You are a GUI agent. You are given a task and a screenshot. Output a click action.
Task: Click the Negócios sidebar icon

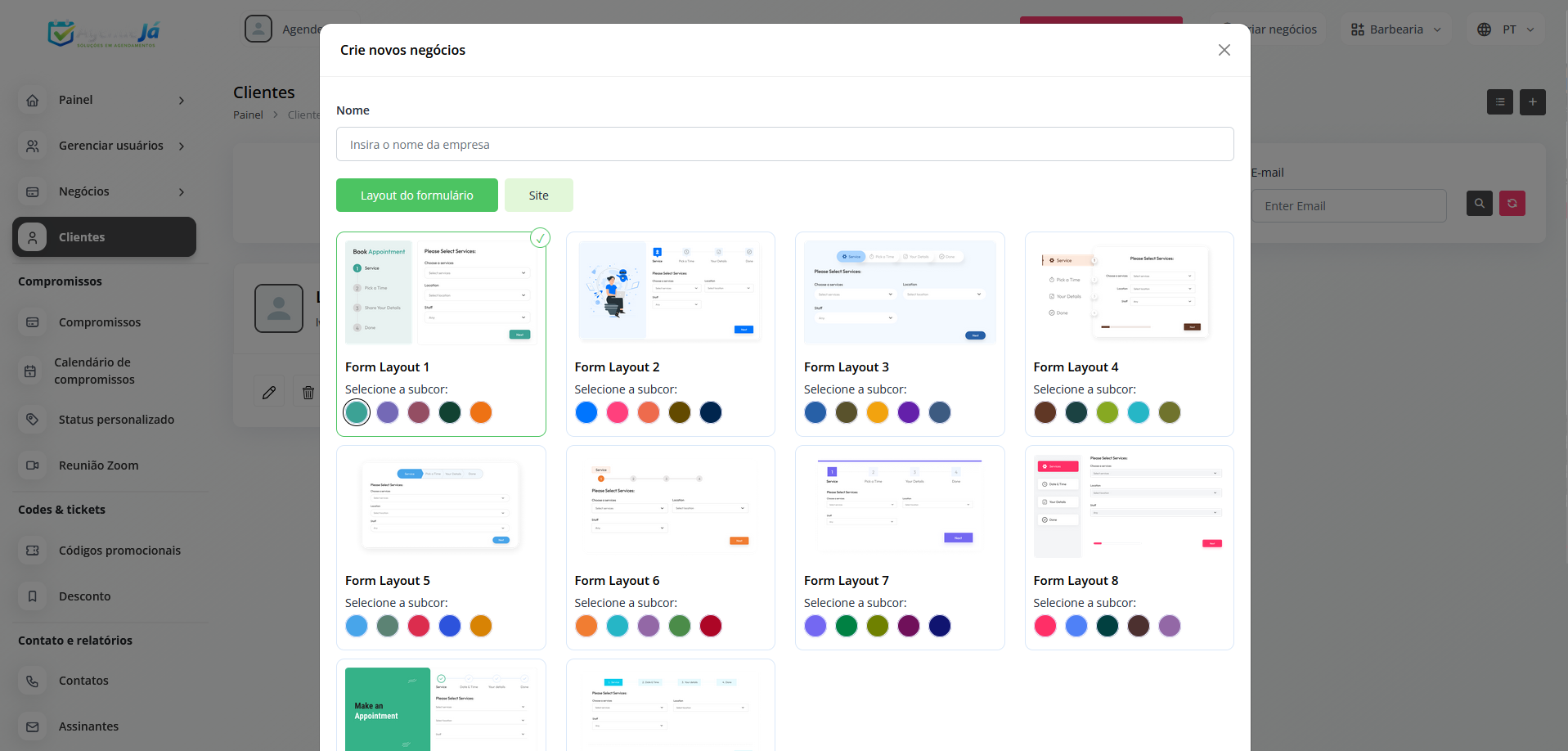click(x=33, y=191)
